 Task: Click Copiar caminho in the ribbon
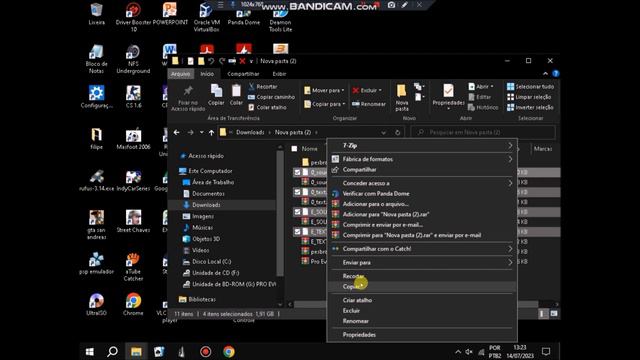coord(271,97)
